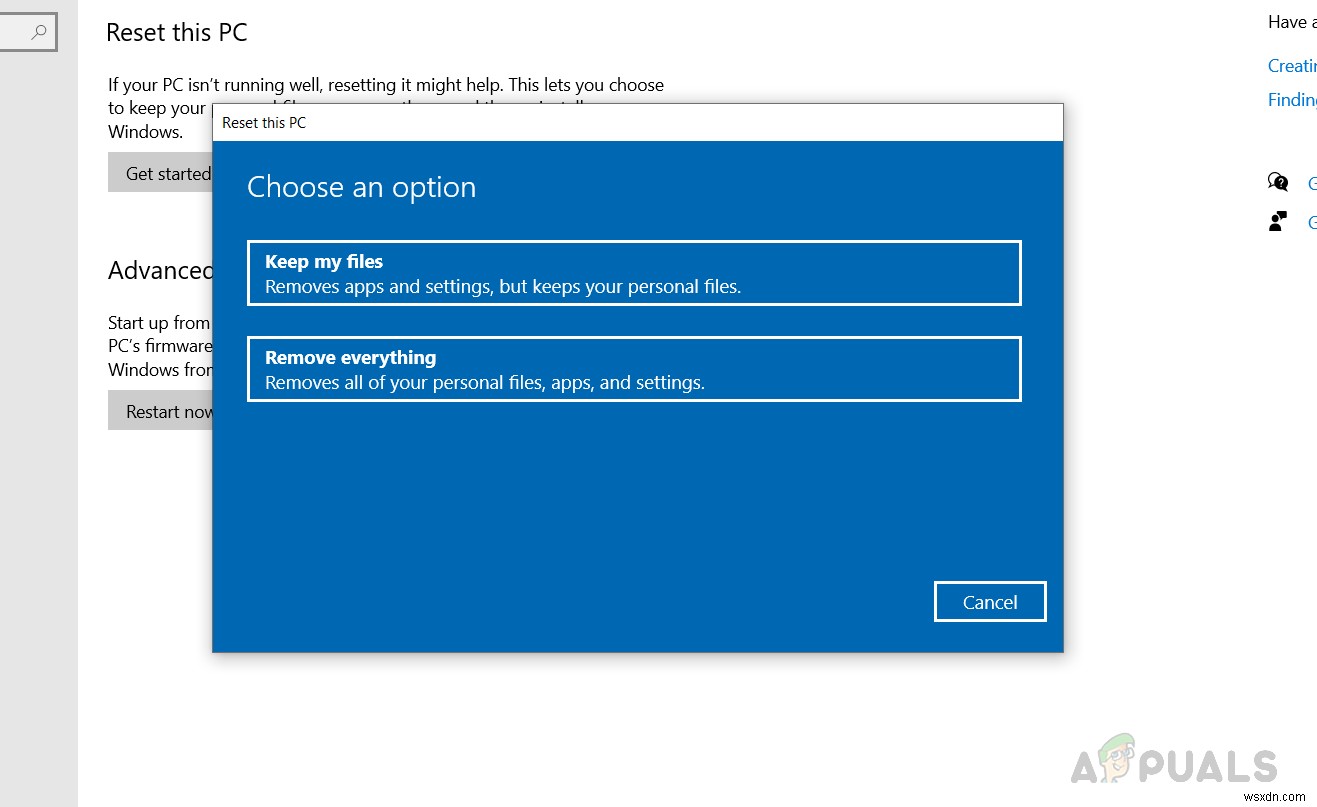Click the "Reset this PC" page heading
The image size is (1317, 807).
pyautogui.click(x=176, y=32)
